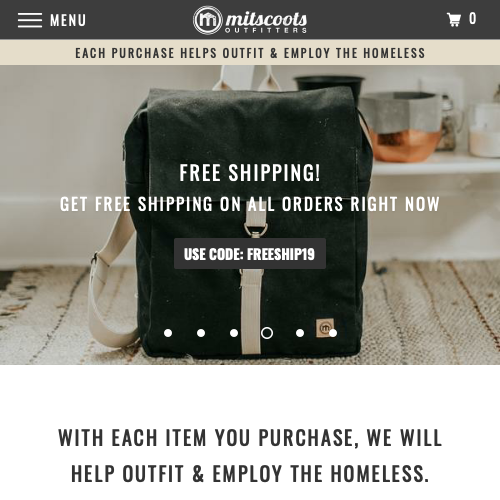The width and height of the screenshot is (500, 500).
Task: Click the circular m logo emblem
Action: click(208, 20)
